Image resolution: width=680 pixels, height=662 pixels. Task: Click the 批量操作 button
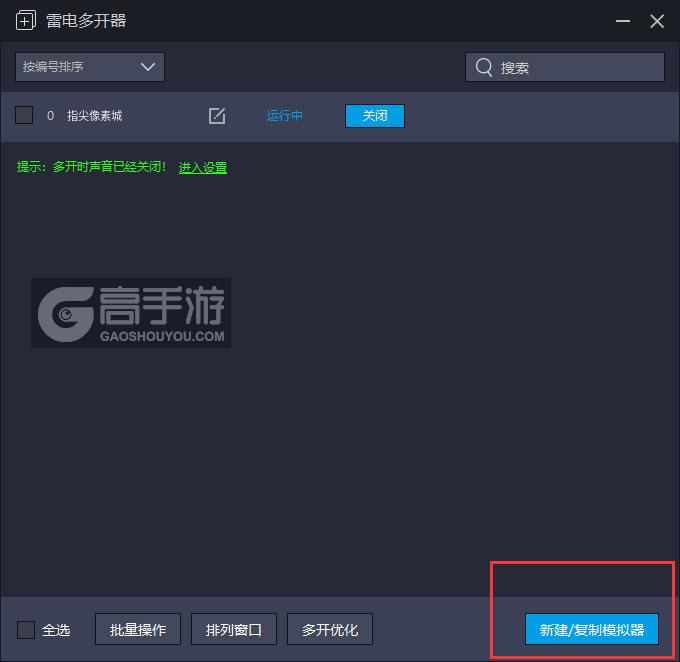(x=138, y=629)
